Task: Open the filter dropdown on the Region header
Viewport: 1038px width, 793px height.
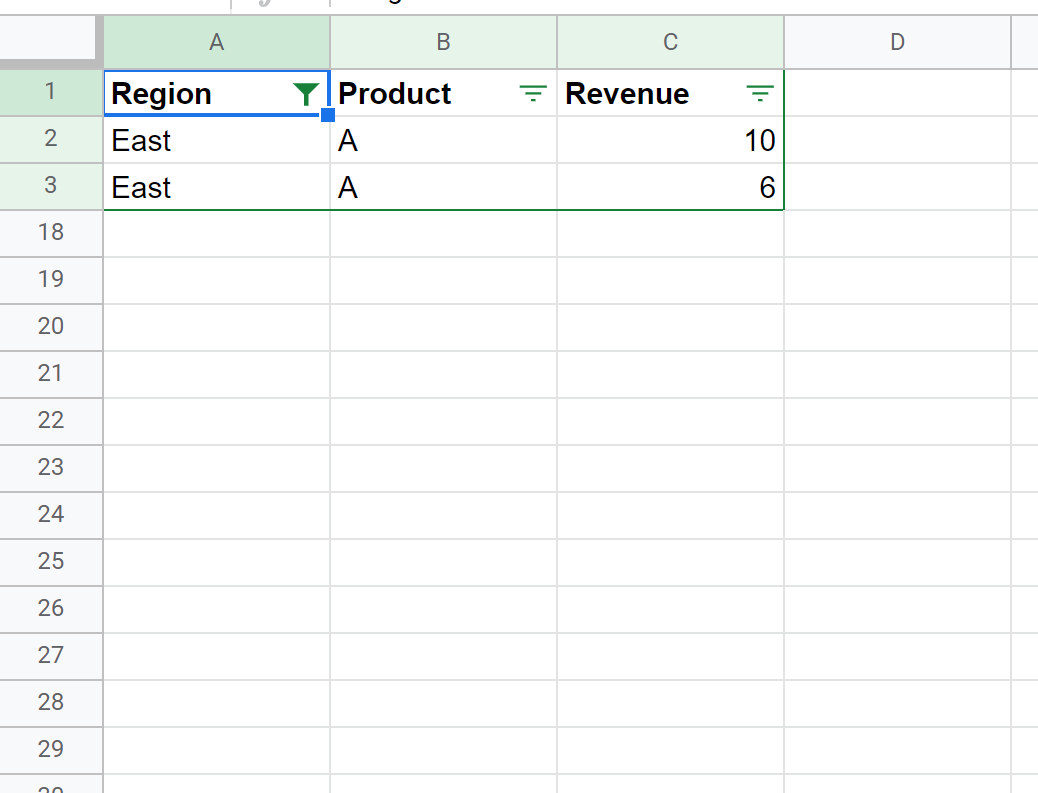Action: (305, 93)
